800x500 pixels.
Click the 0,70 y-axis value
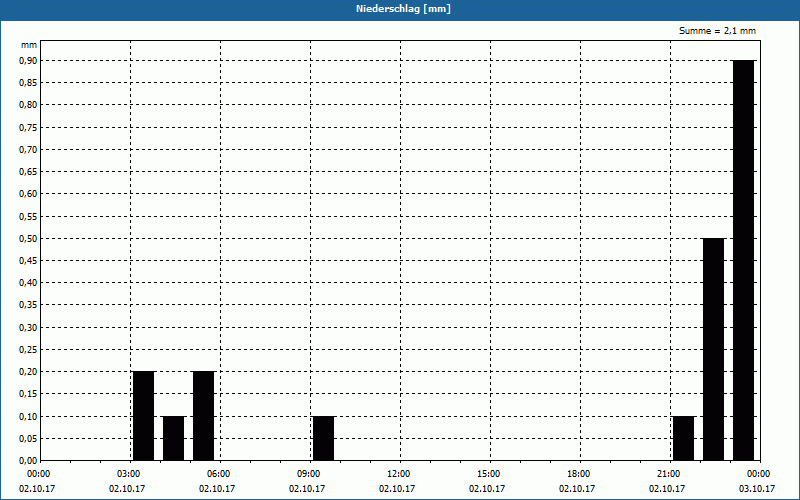[28, 149]
